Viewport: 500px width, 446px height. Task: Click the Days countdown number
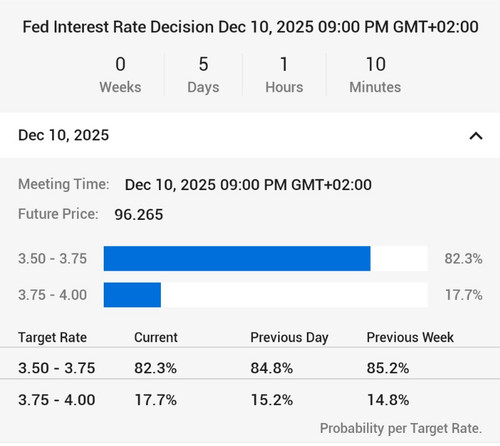pos(203,64)
